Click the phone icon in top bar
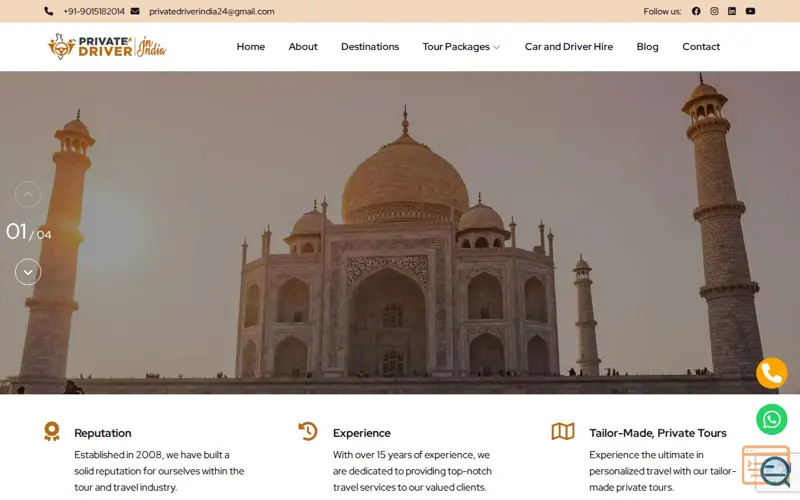The width and height of the screenshot is (800, 500). [48, 11]
